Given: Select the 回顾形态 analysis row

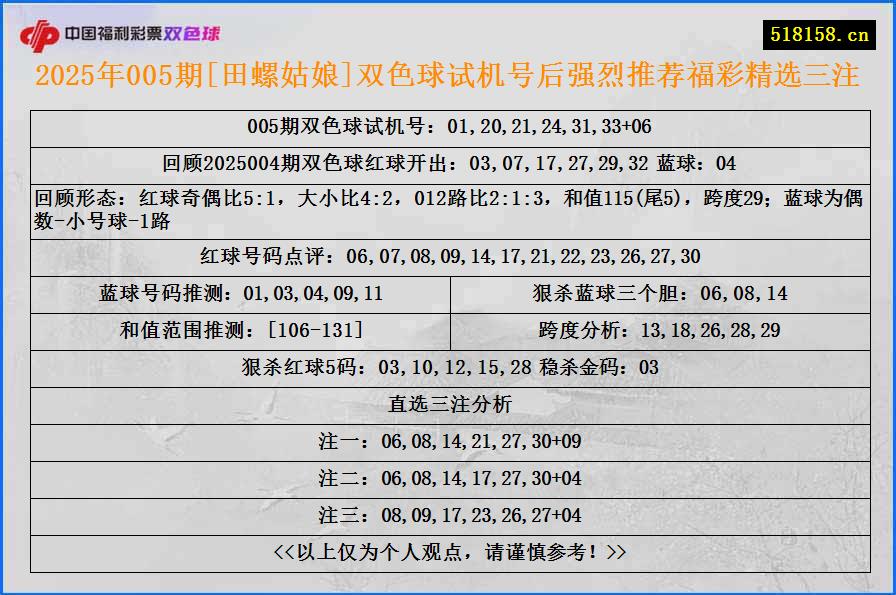Looking at the screenshot, I should (448, 205).
